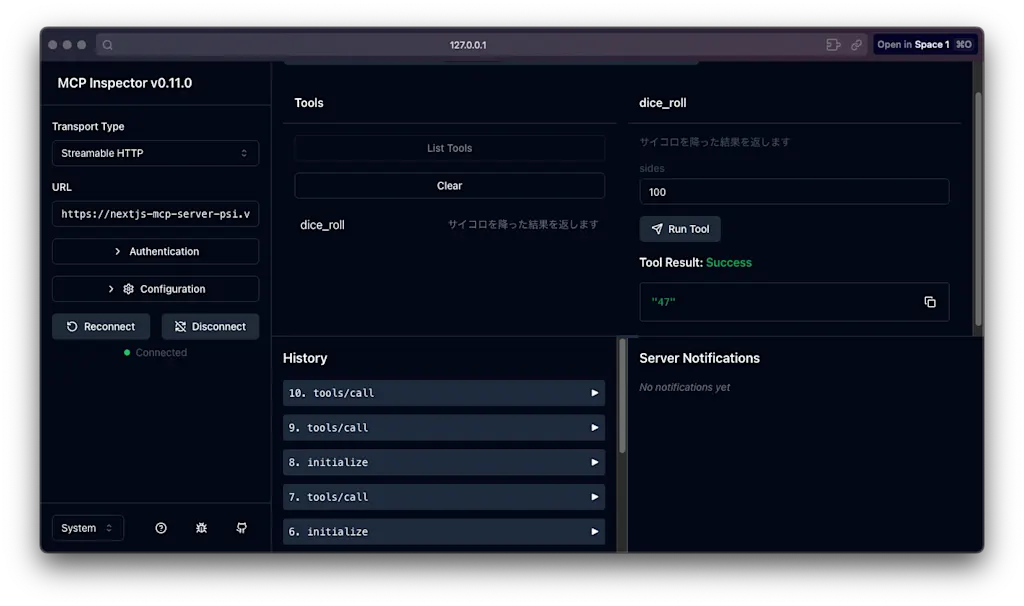Click the Reconnect button
The width and height of the screenshot is (1024, 606).
101,327
